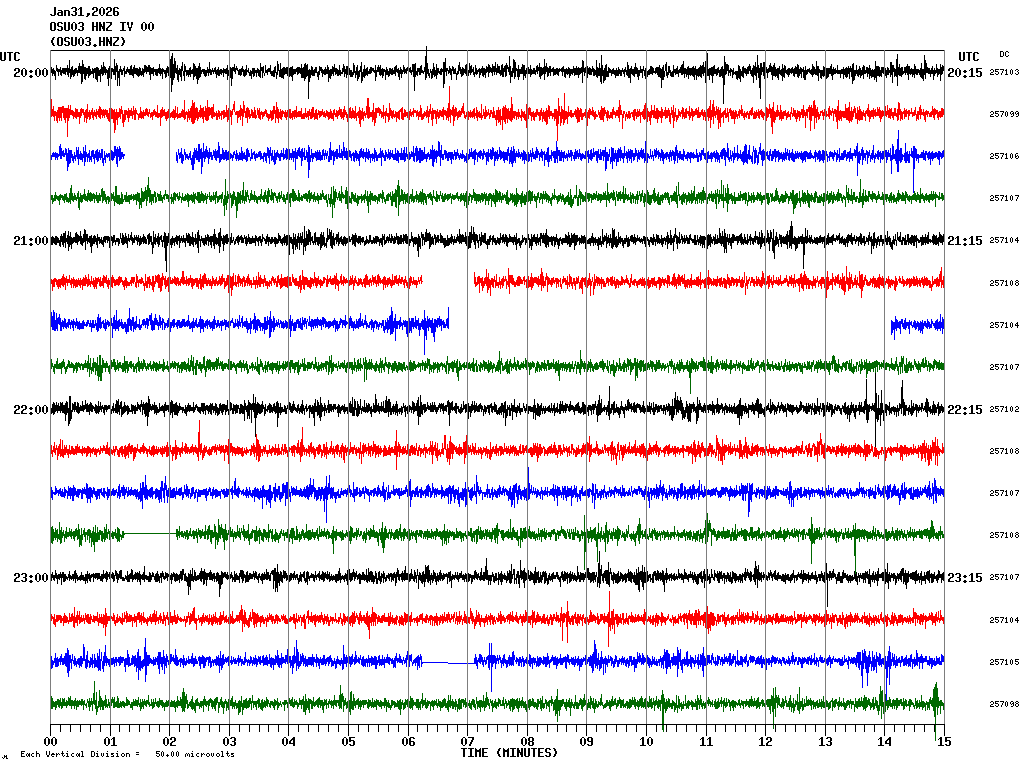Click flat line segment in 23:30 blue trace
Screen dimensions: 1024x768
(x=447, y=661)
